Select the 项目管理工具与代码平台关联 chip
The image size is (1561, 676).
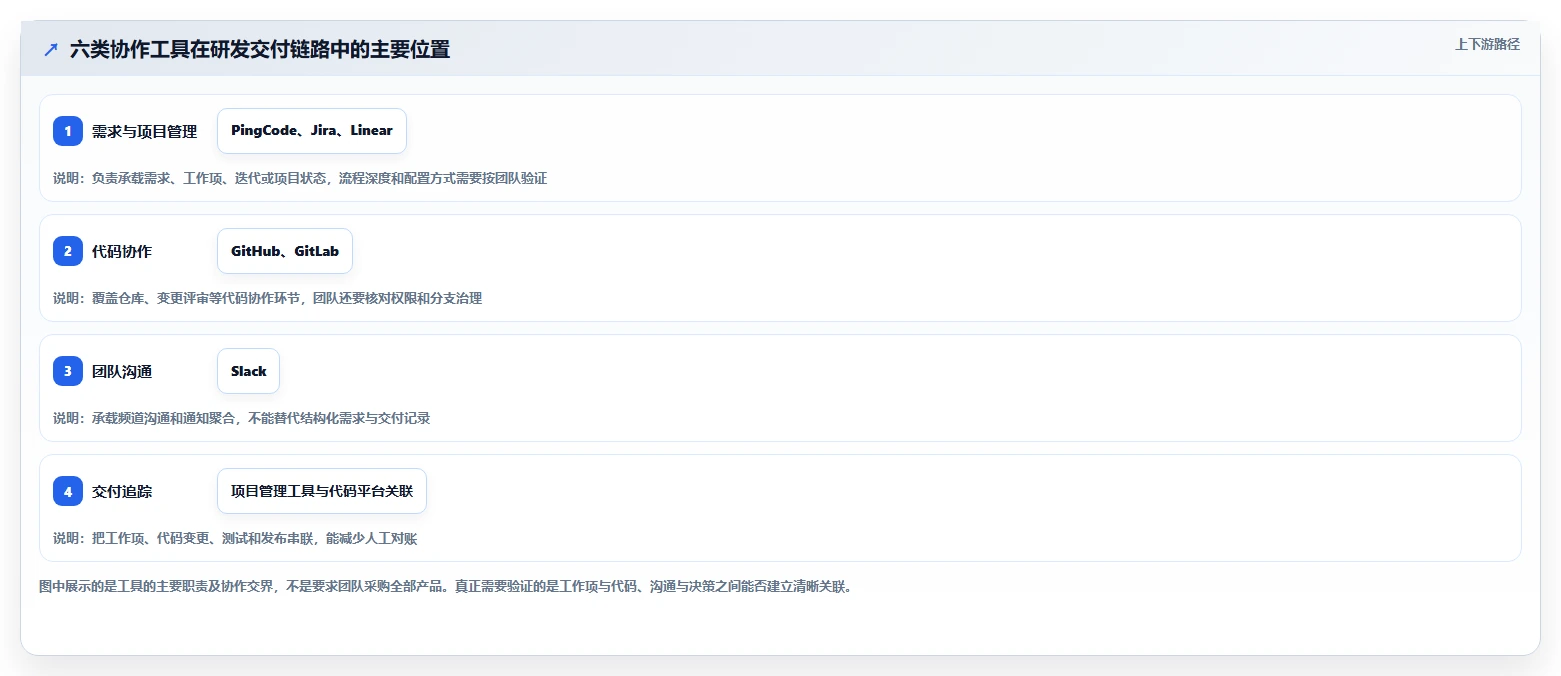(x=322, y=491)
